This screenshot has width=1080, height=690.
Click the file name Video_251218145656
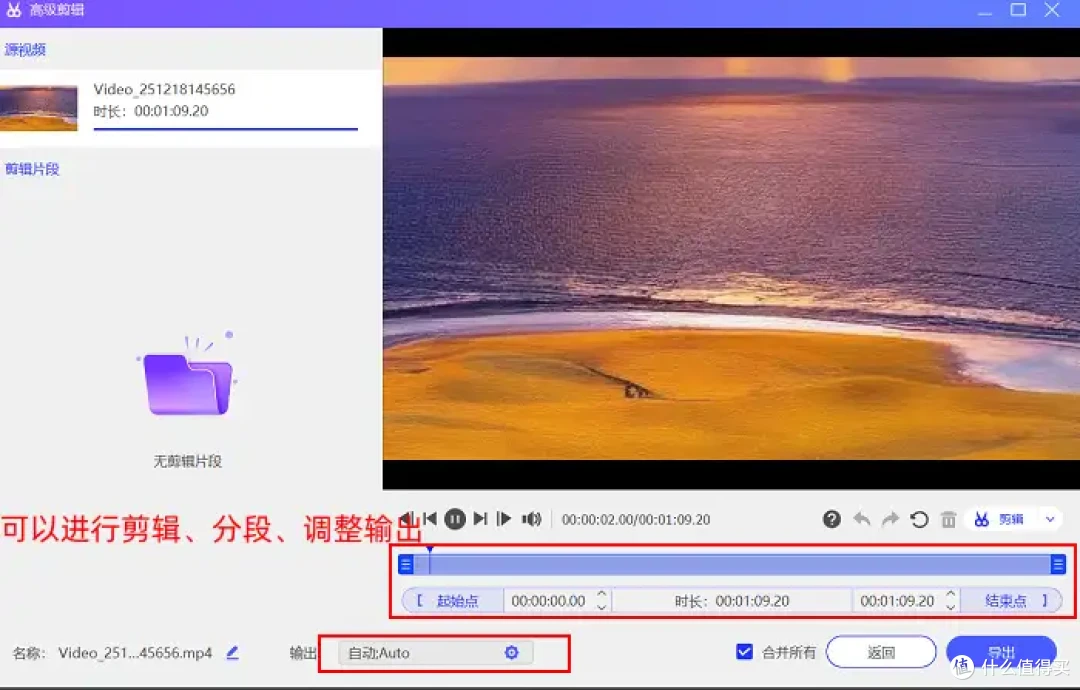coord(164,89)
